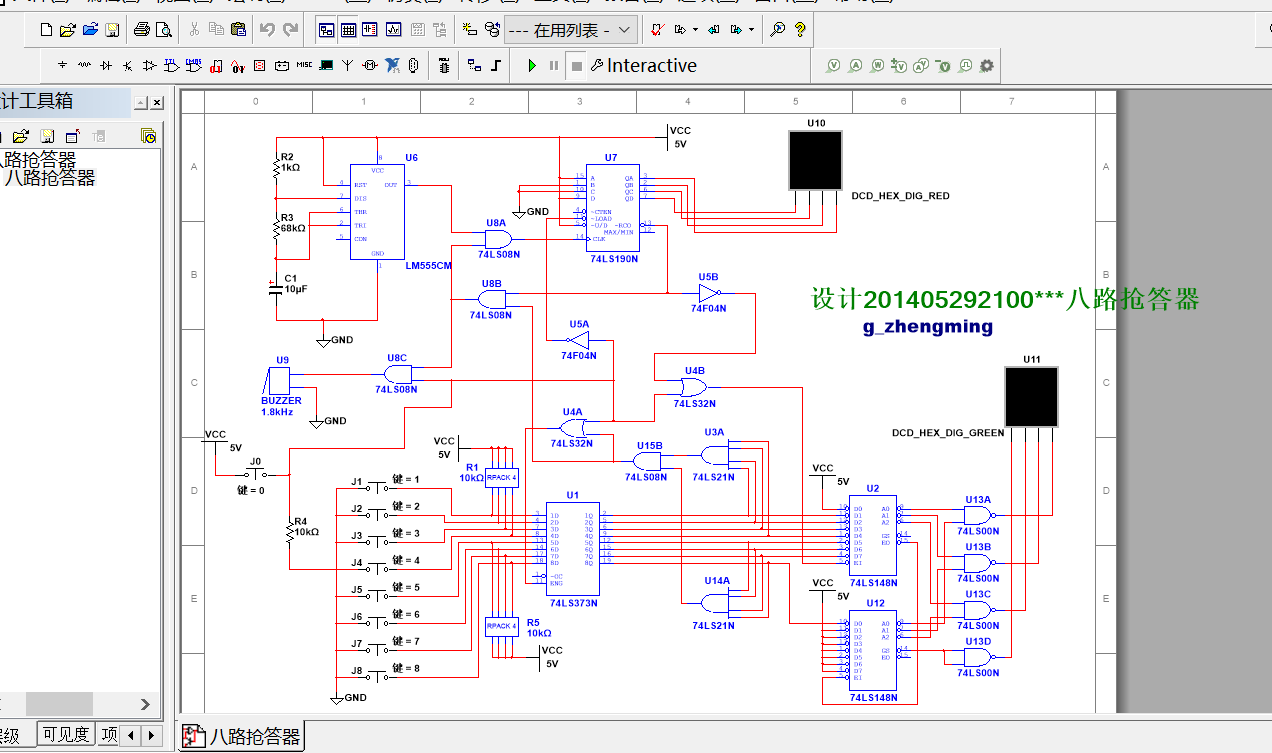Place a bus
The height and width of the screenshot is (753, 1272).
(x=496, y=65)
